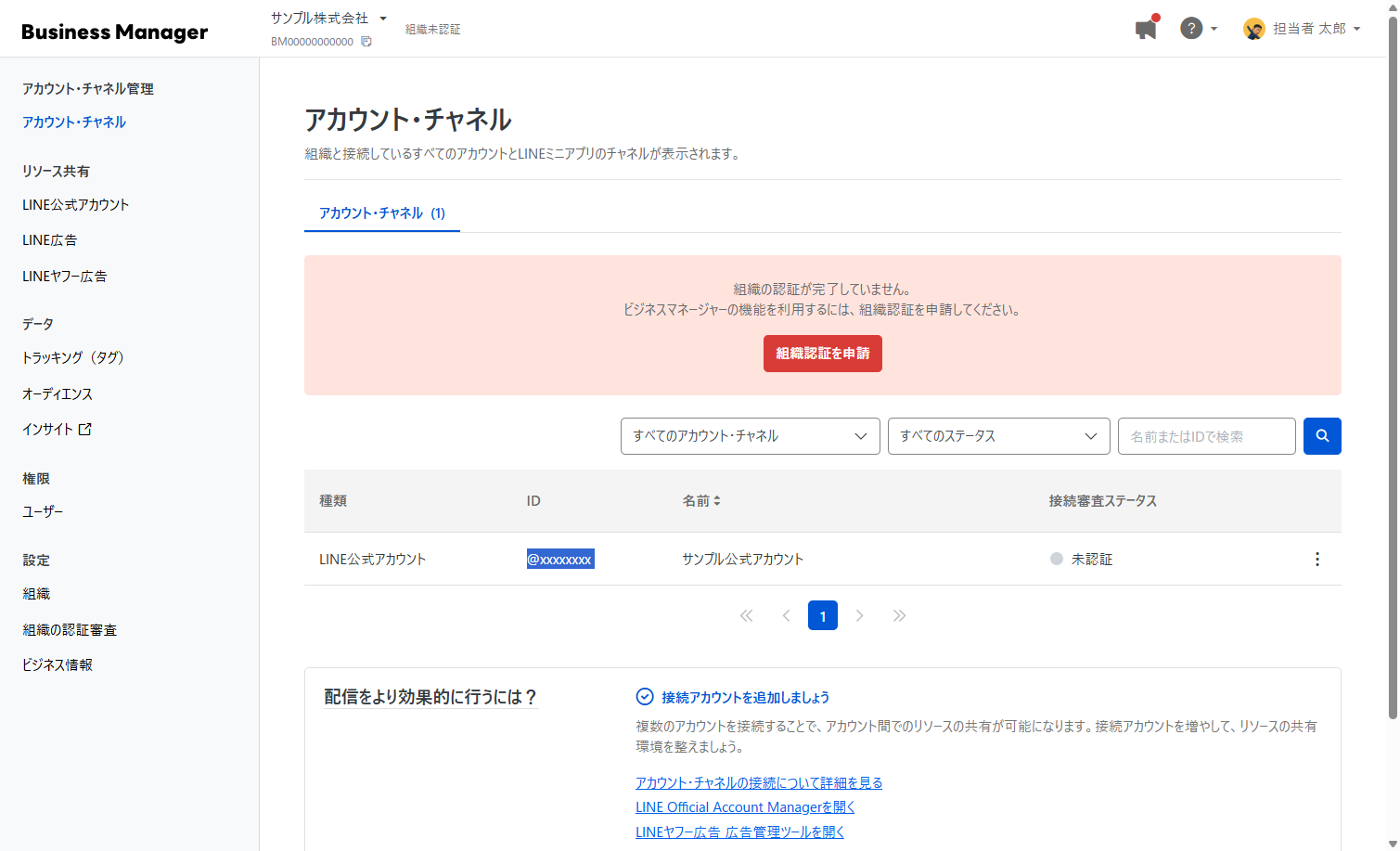Click the サンプル公式アカウント name cell
The image size is (1400, 851).
[x=743, y=560]
